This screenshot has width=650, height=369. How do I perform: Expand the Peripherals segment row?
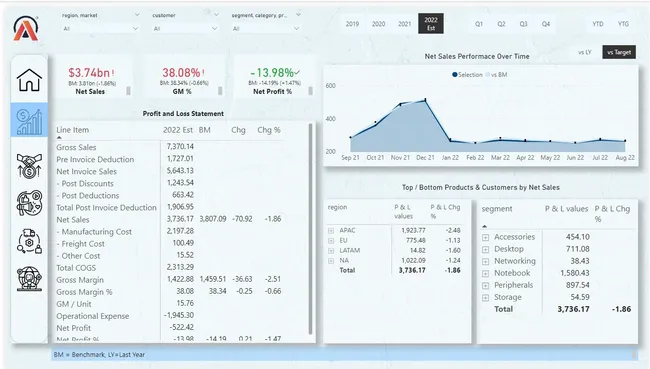click(485, 286)
